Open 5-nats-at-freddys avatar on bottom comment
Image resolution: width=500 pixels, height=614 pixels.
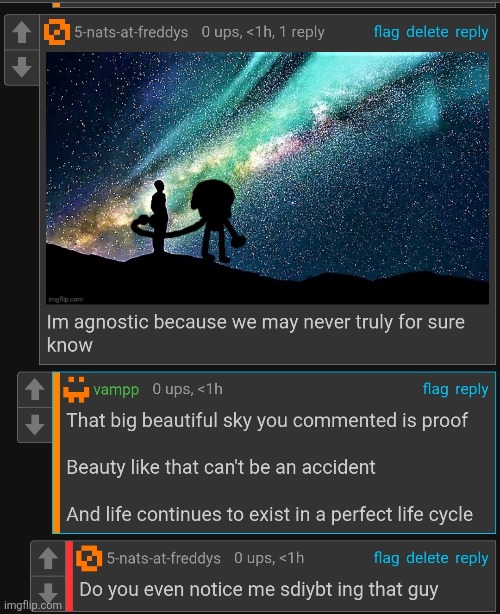pyautogui.click(x=89, y=558)
